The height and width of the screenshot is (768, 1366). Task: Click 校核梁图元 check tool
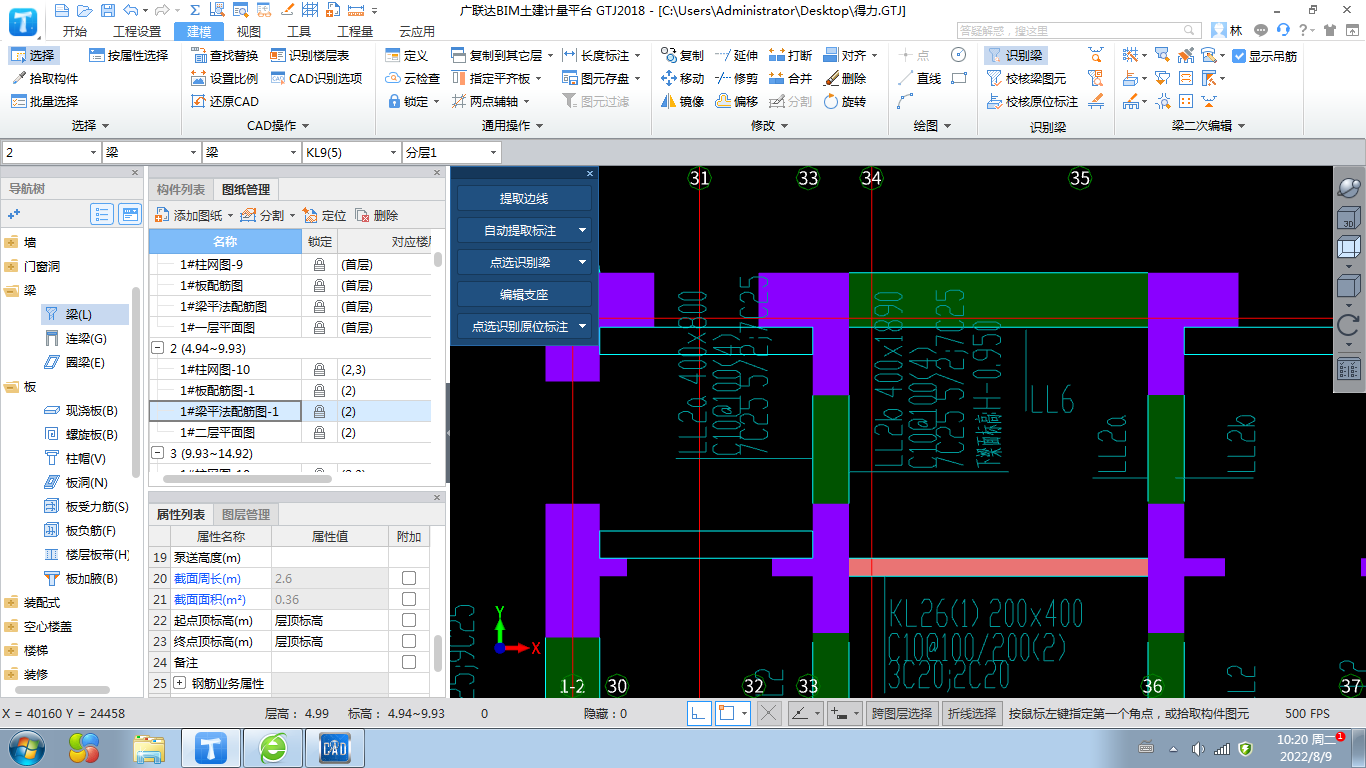point(1026,78)
